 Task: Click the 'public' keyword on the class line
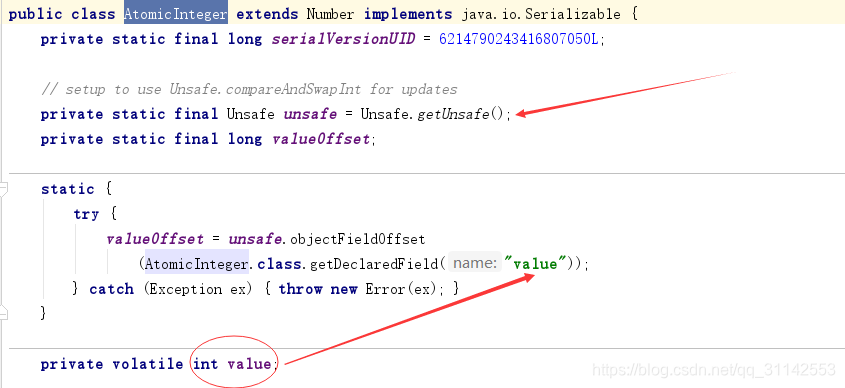click(36, 14)
